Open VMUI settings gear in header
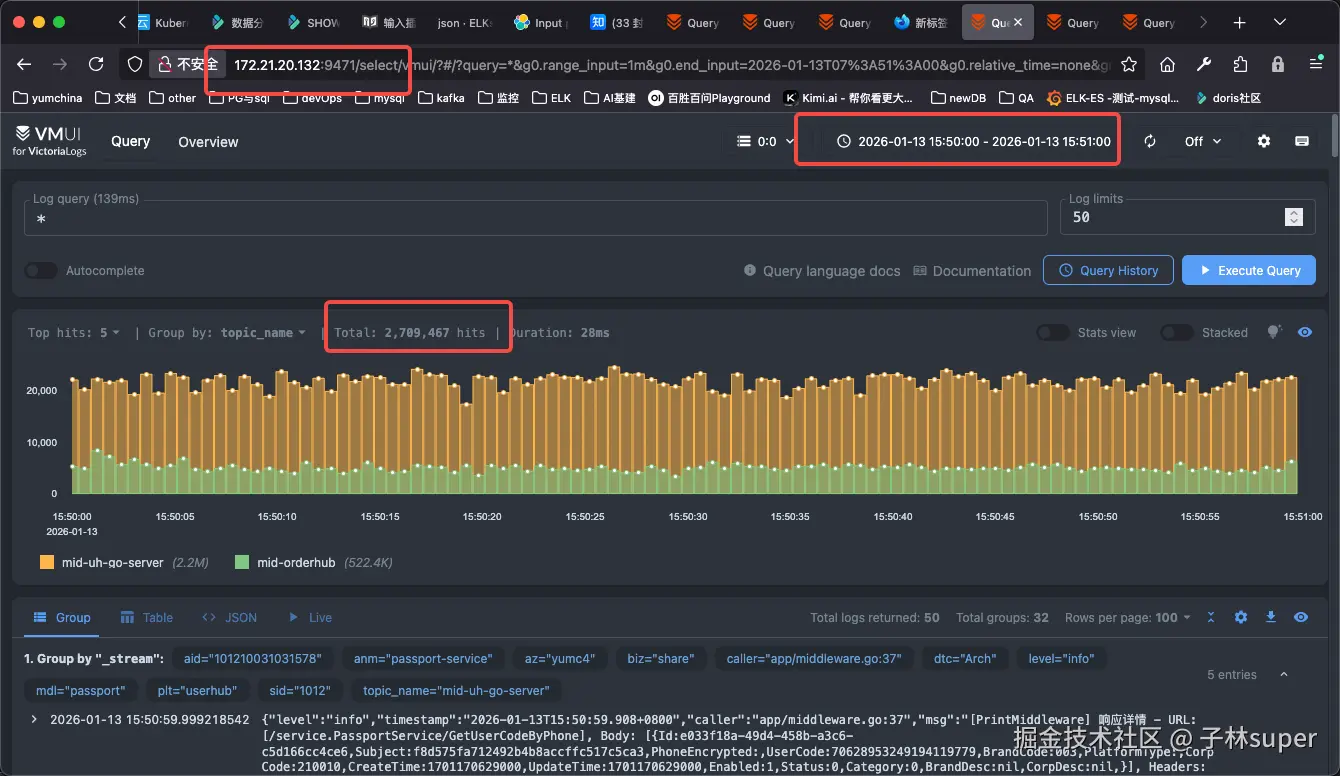1340x776 pixels. point(1264,141)
